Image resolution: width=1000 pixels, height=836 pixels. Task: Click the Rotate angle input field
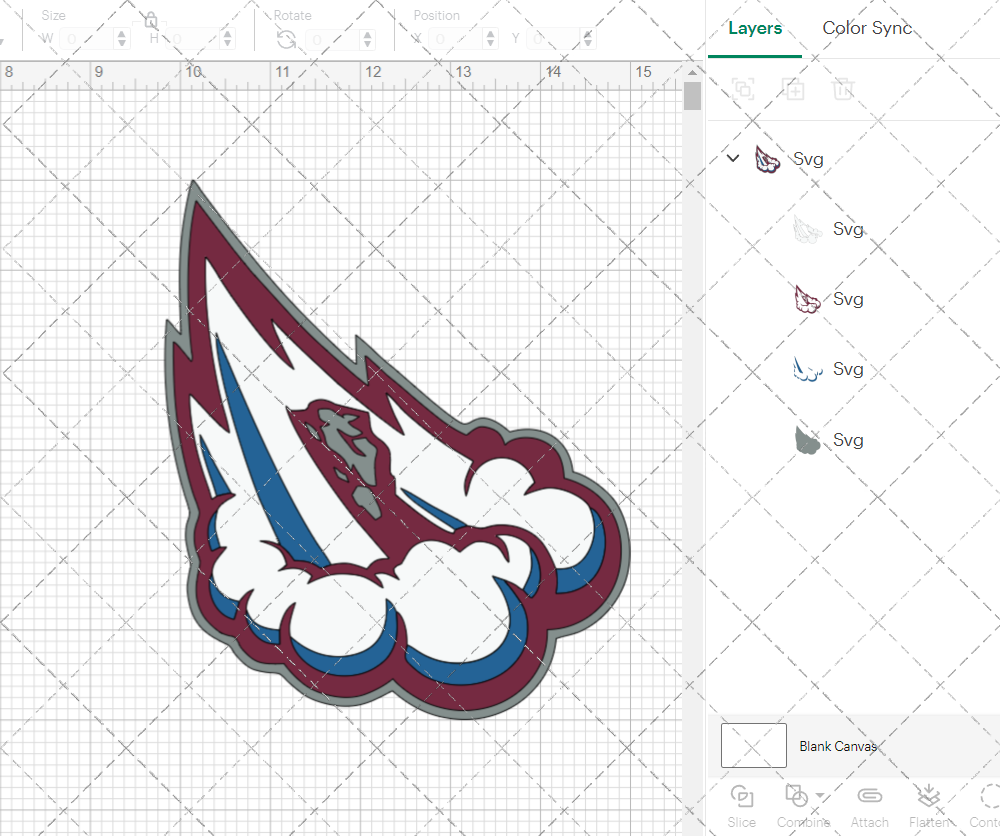[333, 40]
